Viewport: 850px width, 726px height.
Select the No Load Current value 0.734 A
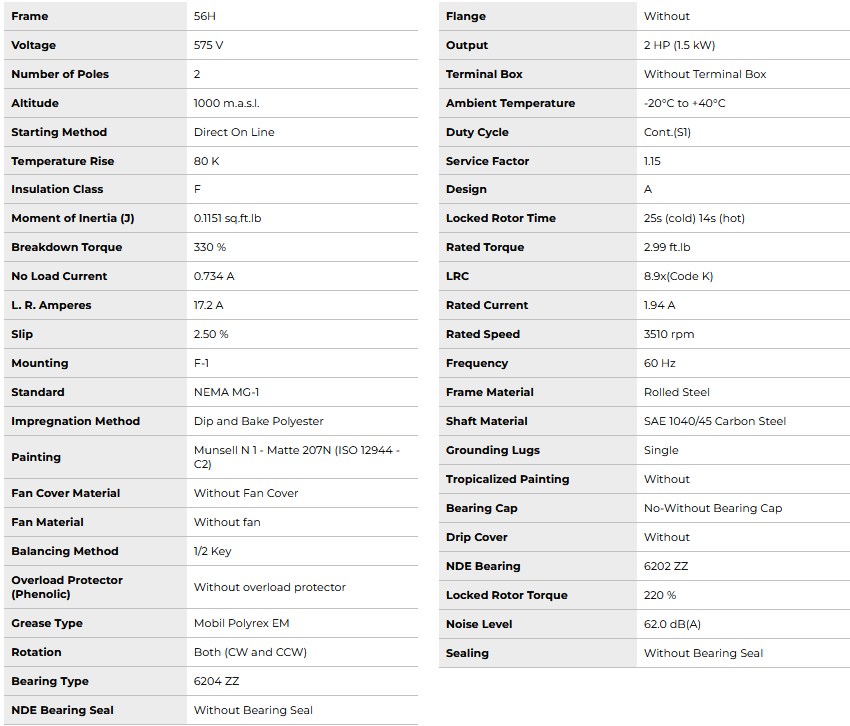coord(214,276)
